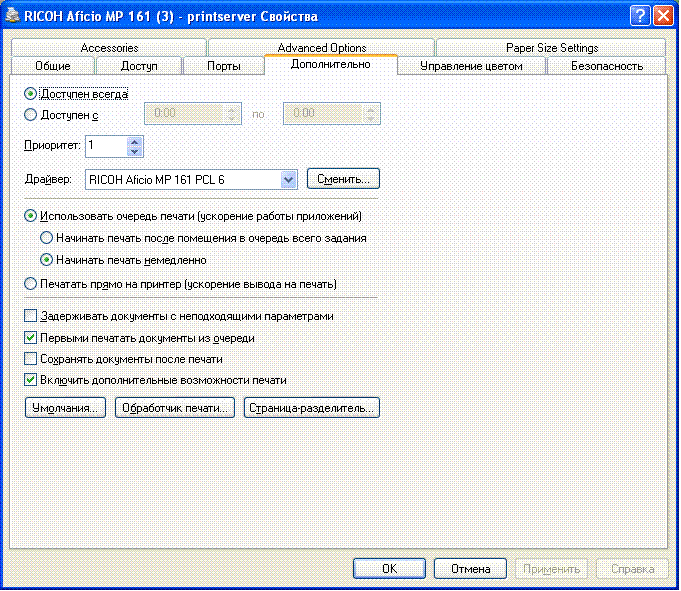Open the Доступ tab
Screen dimensions: 681x591
click(x=139, y=66)
